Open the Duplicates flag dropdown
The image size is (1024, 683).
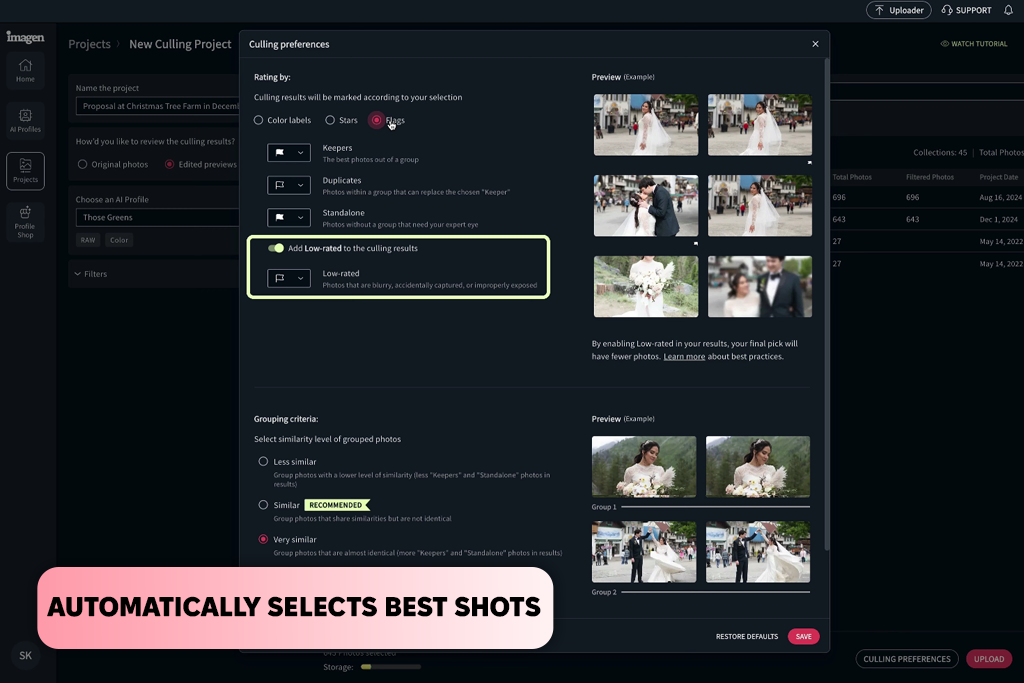pyautogui.click(x=289, y=185)
